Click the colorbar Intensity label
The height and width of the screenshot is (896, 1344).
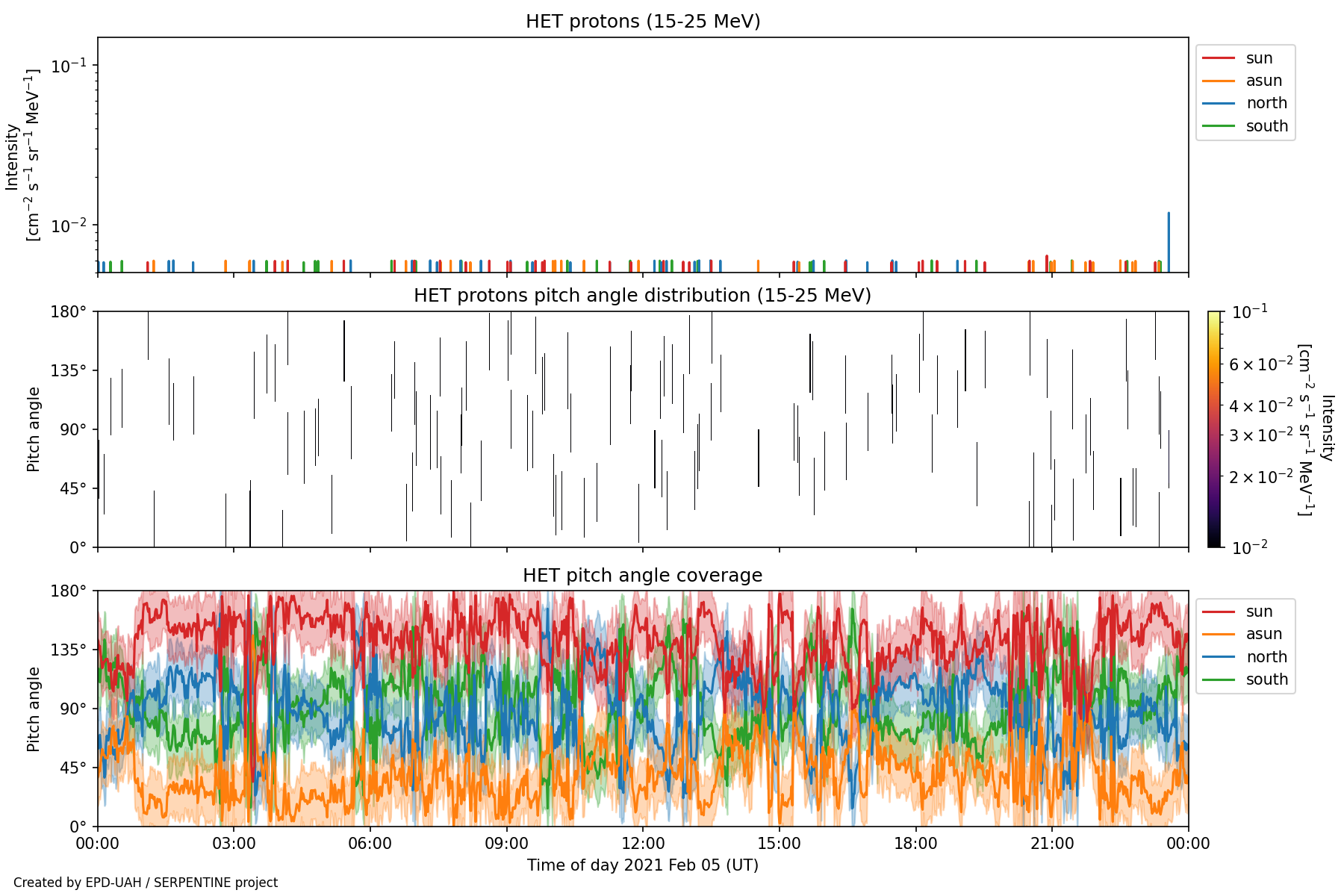pos(1316,429)
